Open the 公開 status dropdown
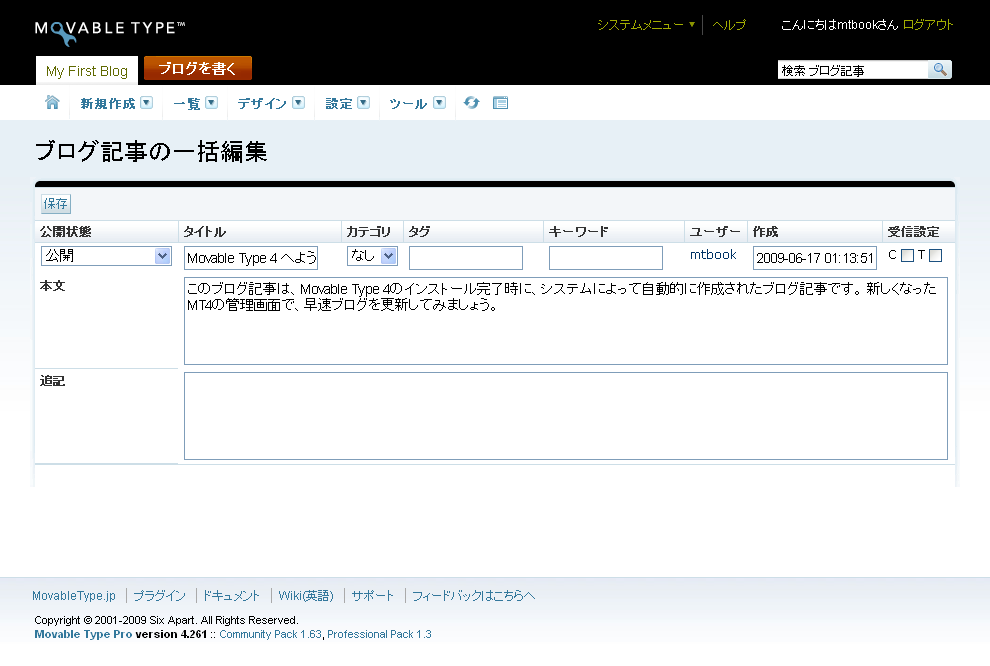The height and width of the screenshot is (666, 990). click(106, 256)
